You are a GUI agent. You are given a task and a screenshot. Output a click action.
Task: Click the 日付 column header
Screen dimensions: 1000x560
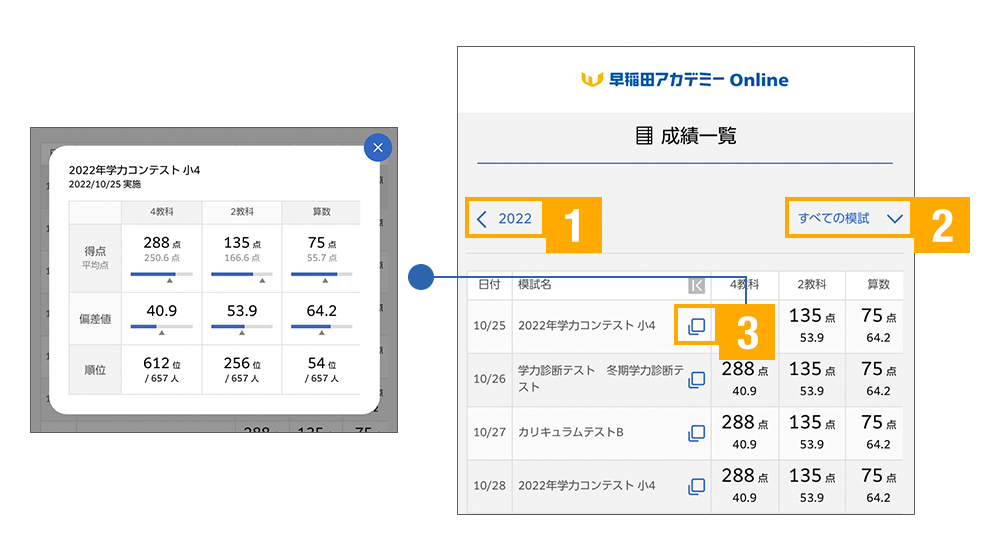[489, 284]
